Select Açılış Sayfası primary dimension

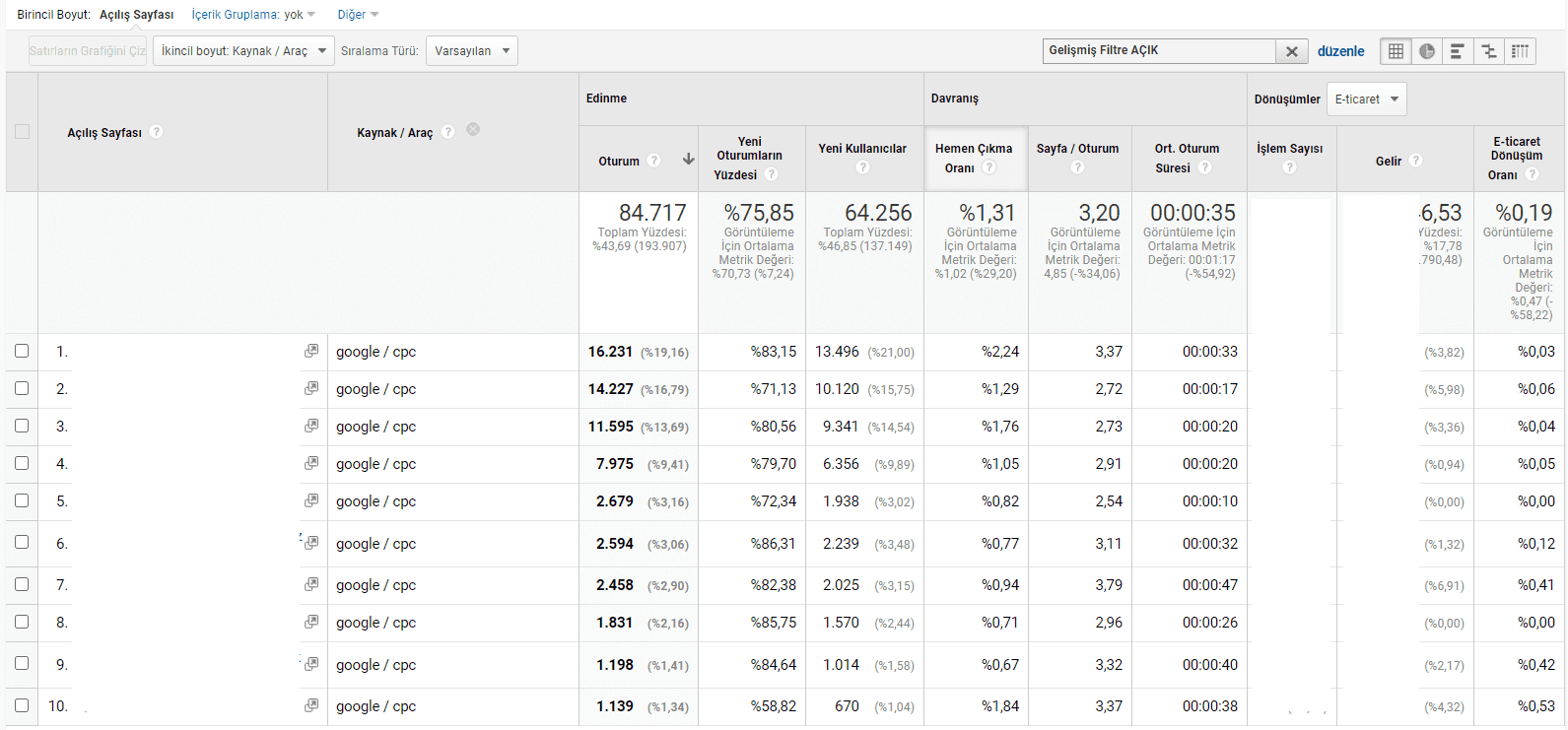[136, 15]
